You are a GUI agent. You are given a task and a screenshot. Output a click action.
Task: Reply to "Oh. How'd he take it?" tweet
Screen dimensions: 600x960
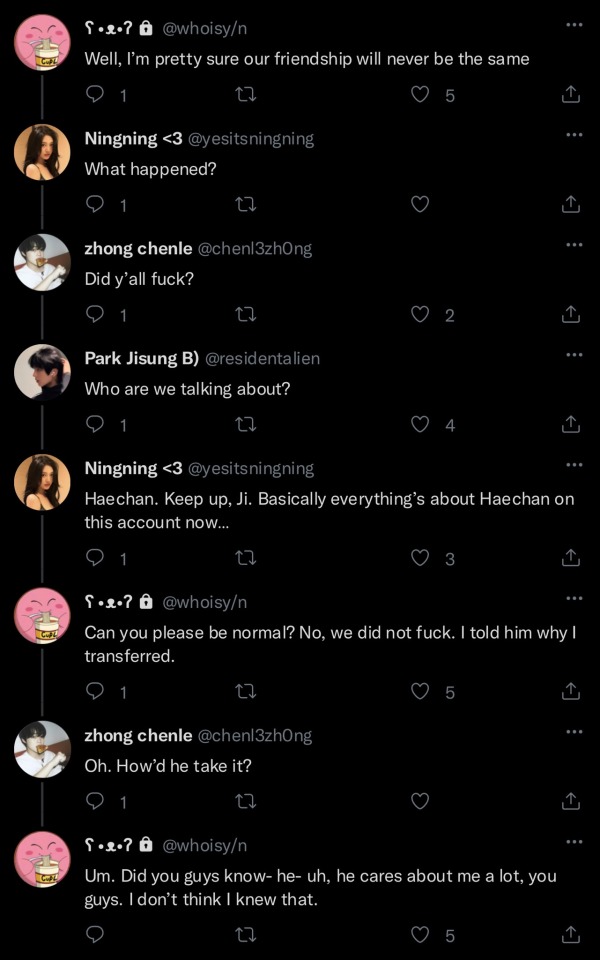point(96,800)
